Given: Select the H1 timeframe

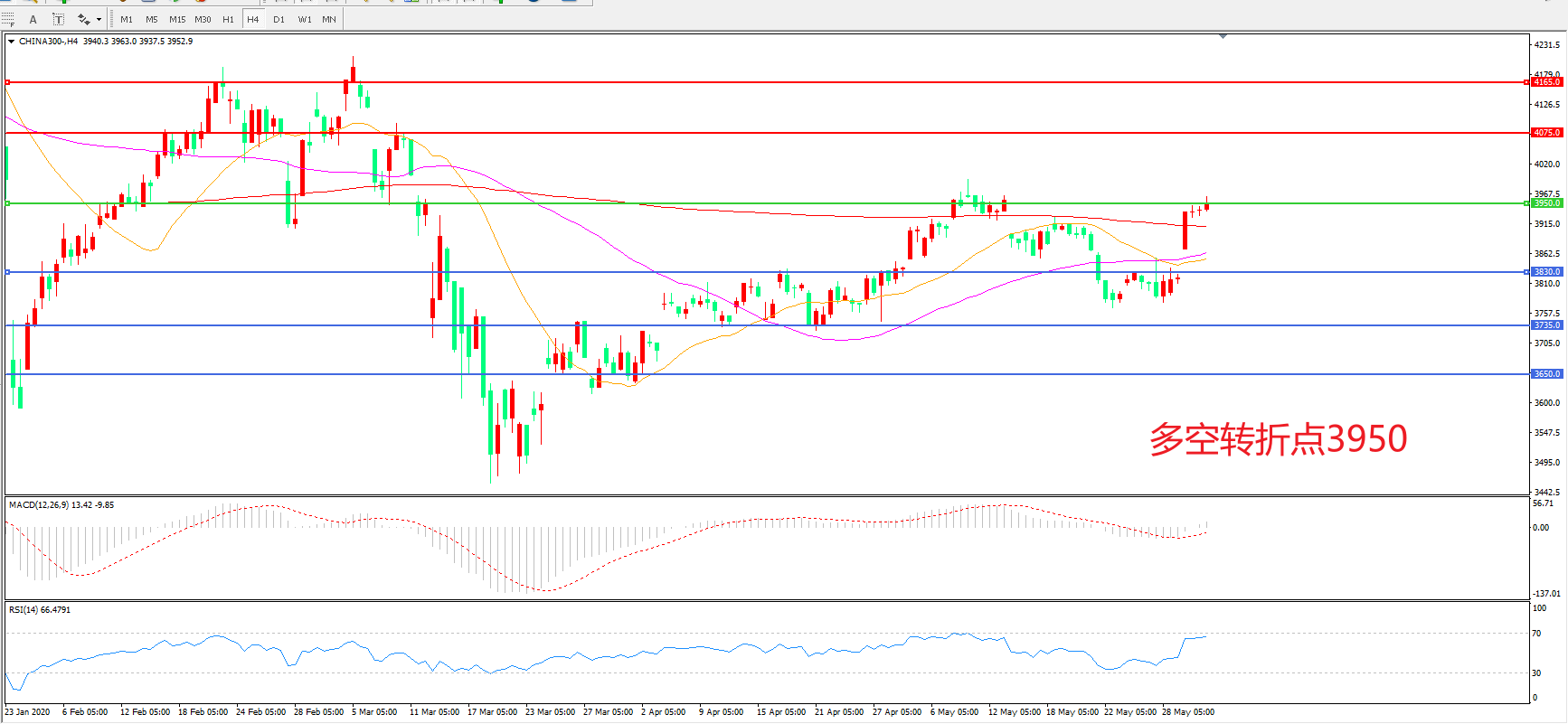Looking at the screenshot, I should pyautogui.click(x=228, y=19).
